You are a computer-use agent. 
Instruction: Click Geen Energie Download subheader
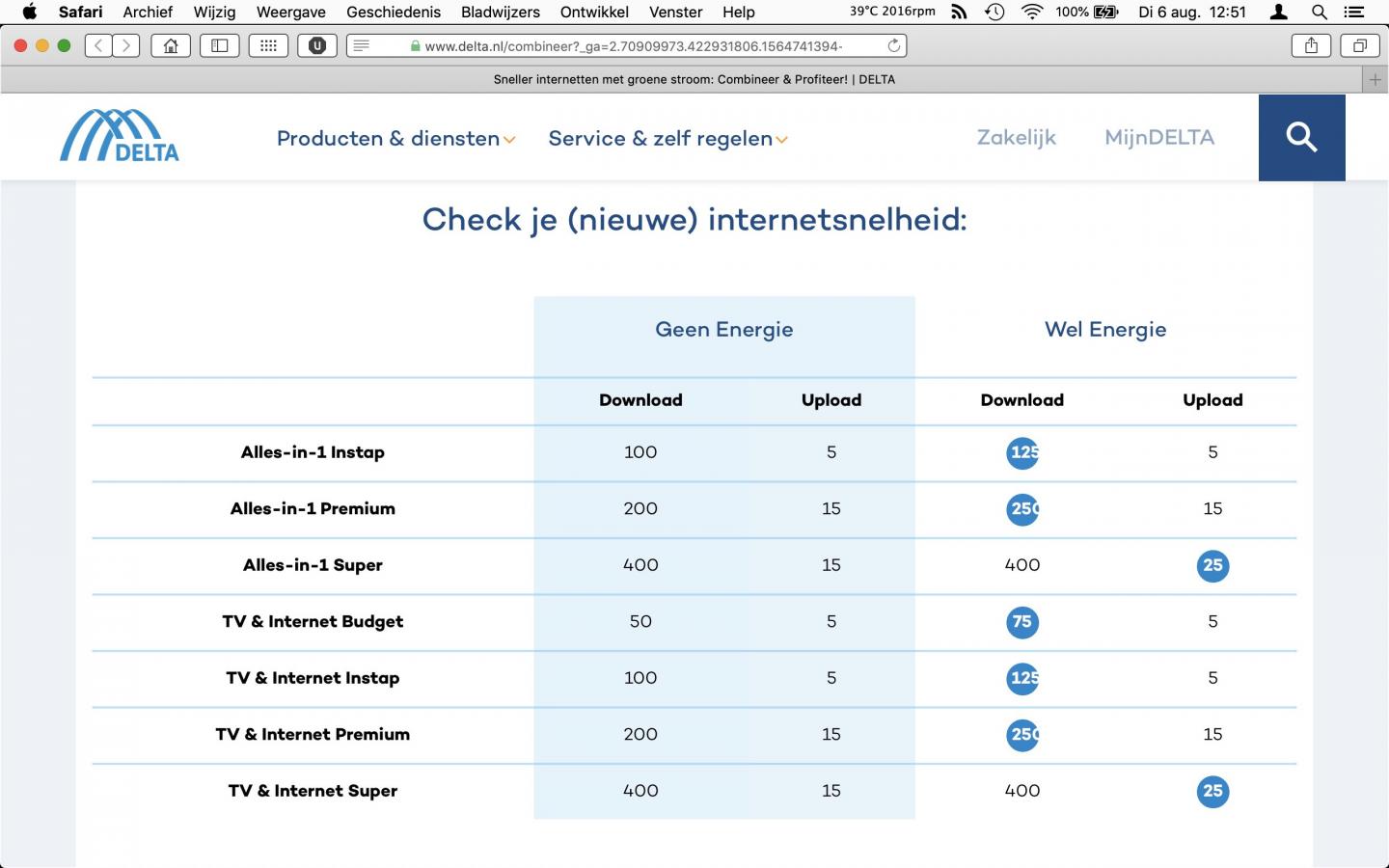pyautogui.click(x=640, y=400)
